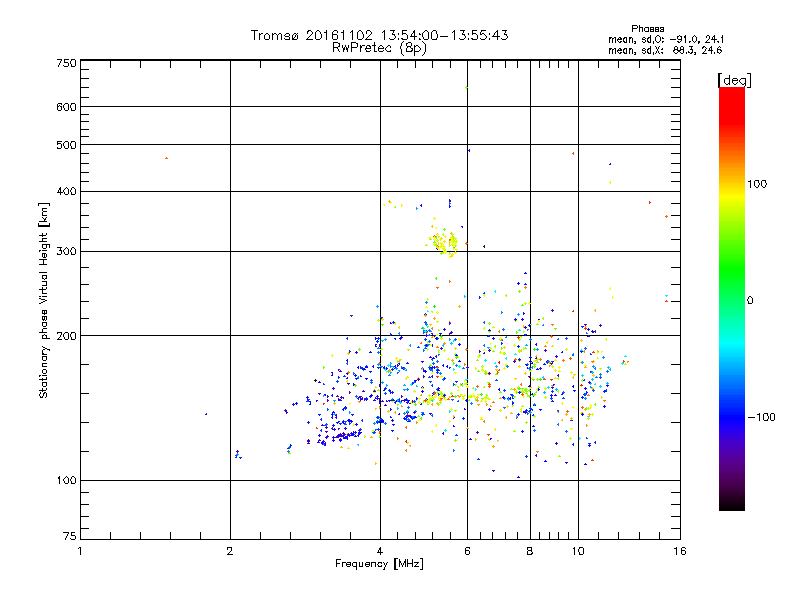The height and width of the screenshot is (600, 800).
Task: Click the colorbar '100' tick label
Action: coord(757,184)
